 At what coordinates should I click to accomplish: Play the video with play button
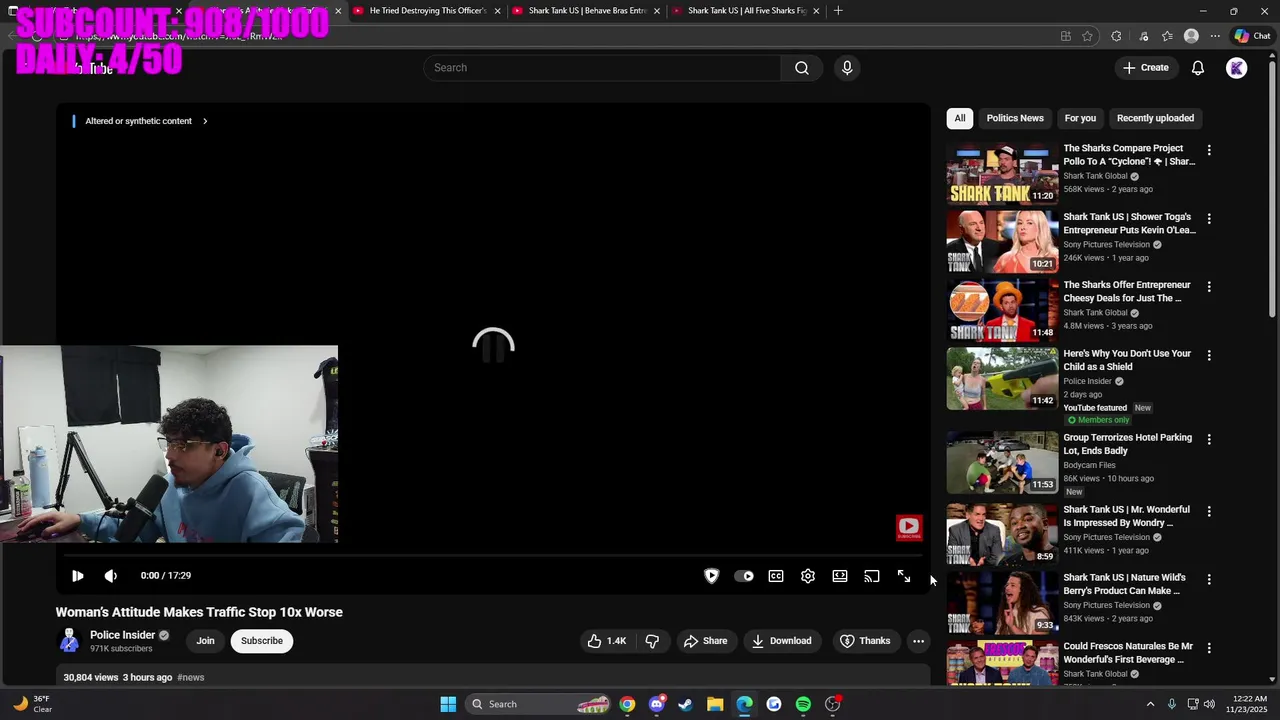pyautogui.click(x=77, y=576)
